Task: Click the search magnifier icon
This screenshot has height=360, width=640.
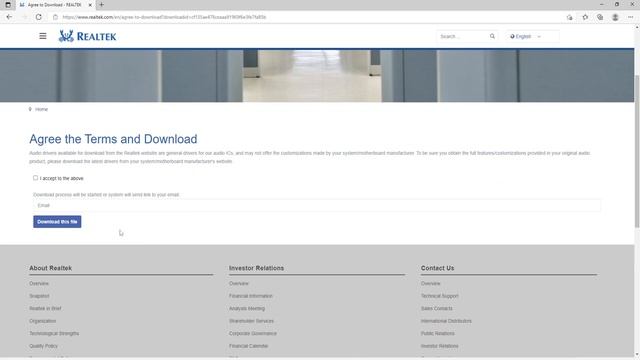Action: click(x=492, y=36)
